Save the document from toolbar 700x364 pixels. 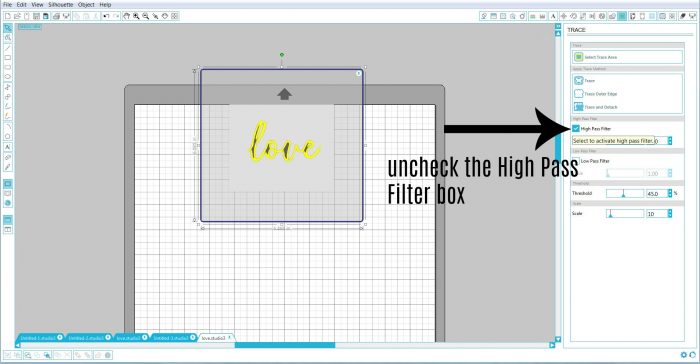click(x=36, y=16)
